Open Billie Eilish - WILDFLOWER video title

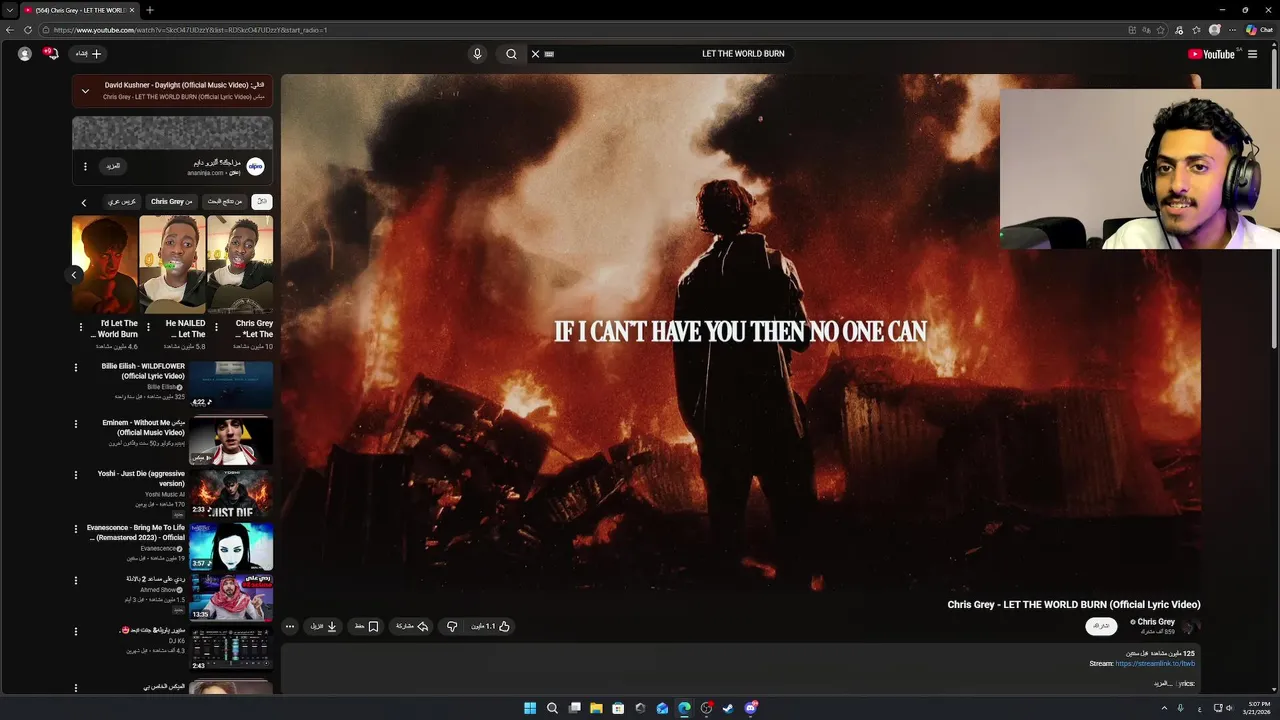tap(143, 371)
